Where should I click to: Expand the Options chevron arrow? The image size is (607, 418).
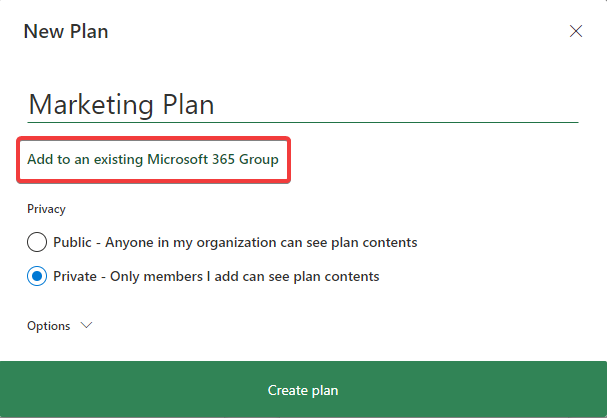click(85, 326)
